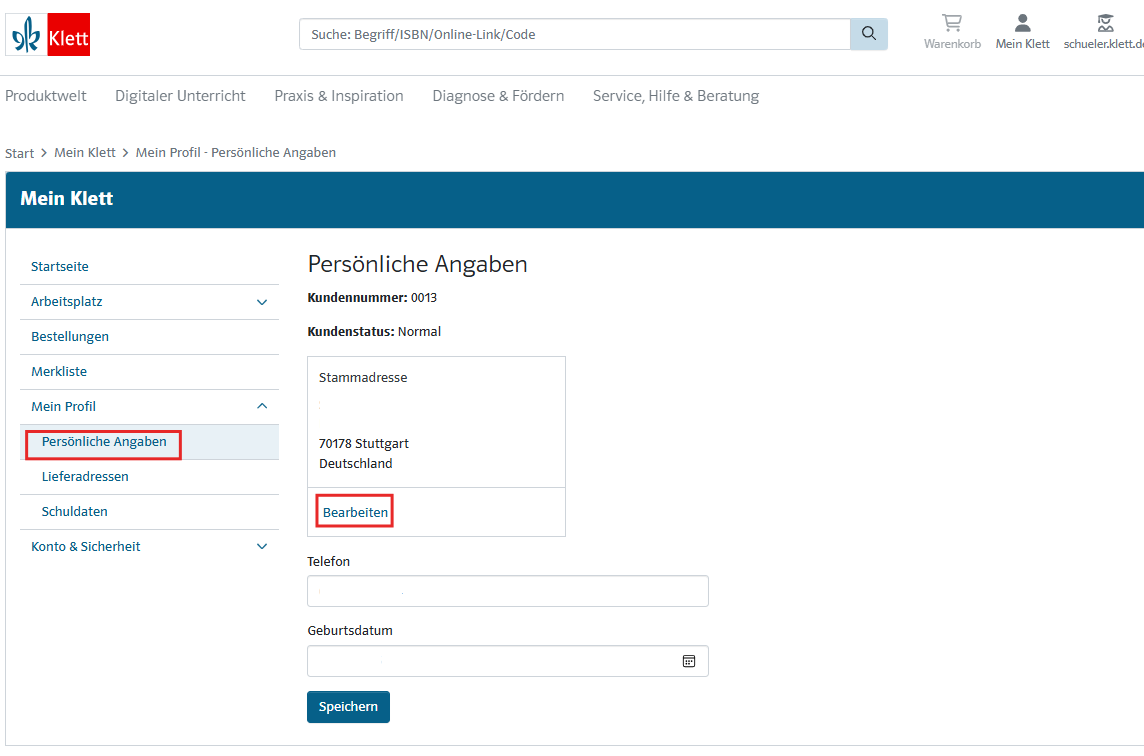Click the Arbeitsplatz sidebar label
This screenshot has width=1144, height=756.
click(x=66, y=301)
